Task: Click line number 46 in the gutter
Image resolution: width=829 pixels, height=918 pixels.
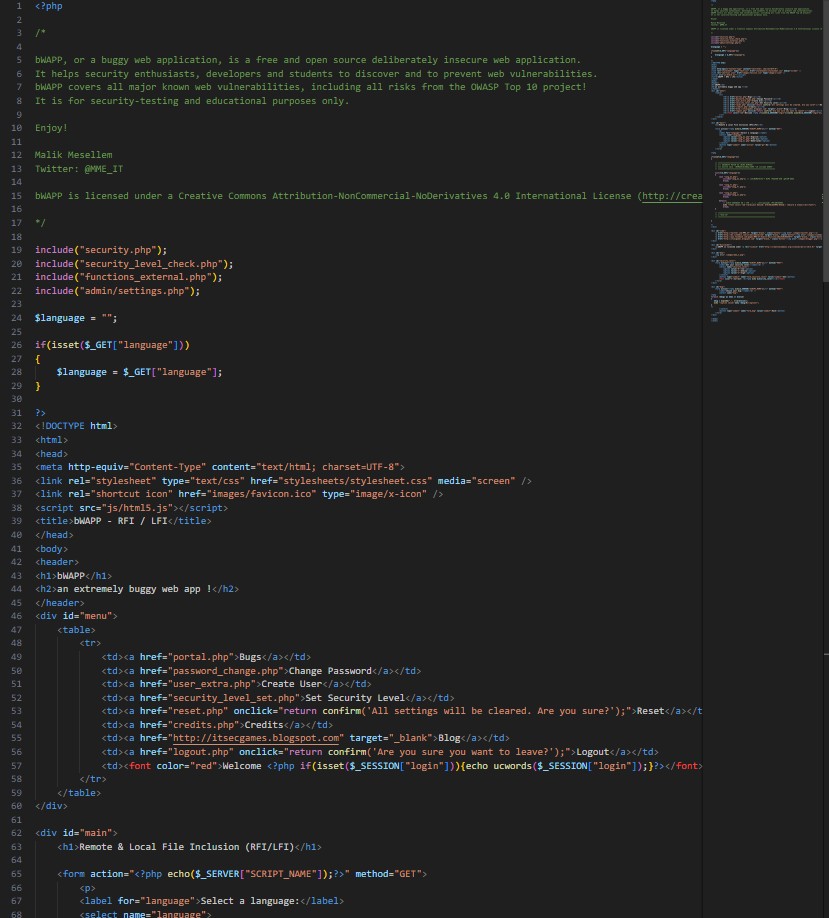Action: click(x=15, y=616)
